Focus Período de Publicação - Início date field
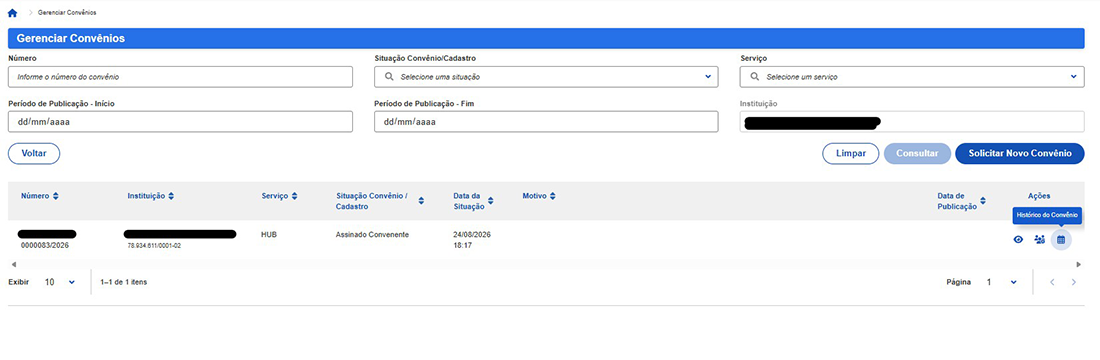Image resolution: width=1100 pixels, height=360 pixels. [180, 121]
